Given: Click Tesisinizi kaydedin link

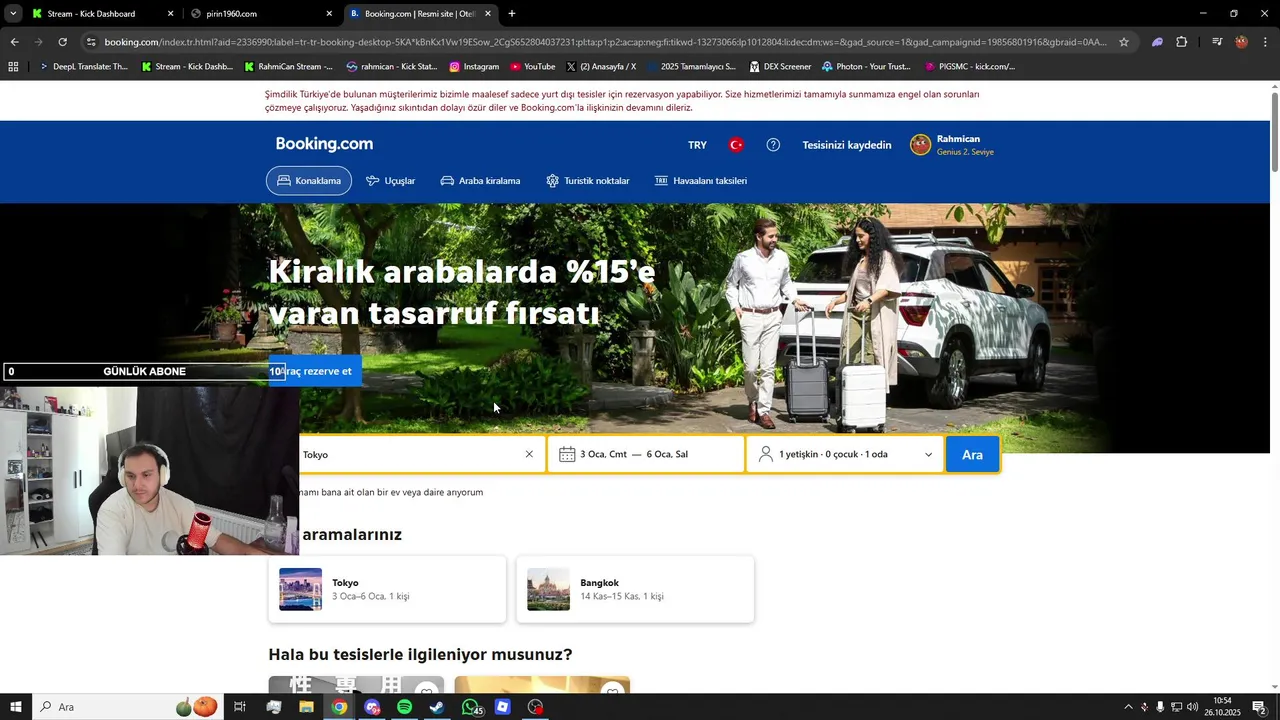Looking at the screenshot, I should (846, 145).
